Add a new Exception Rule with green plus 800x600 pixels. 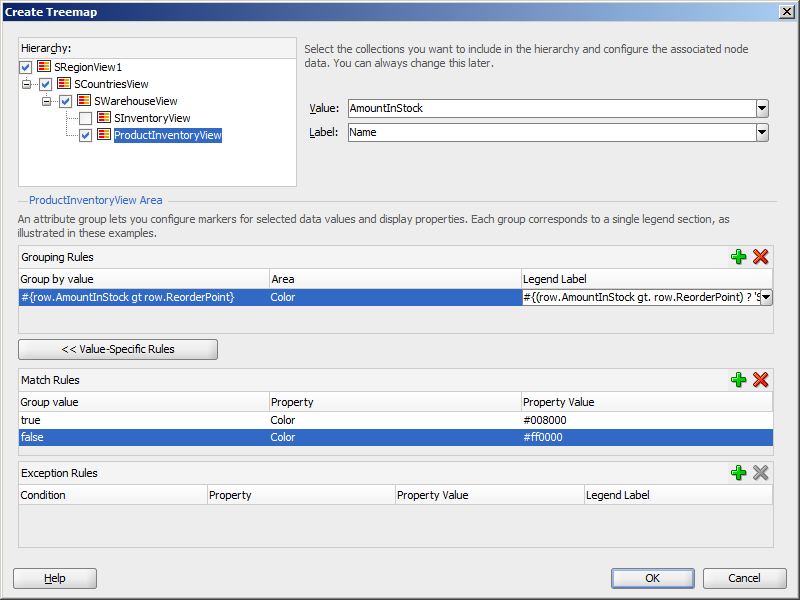[738, 473]
